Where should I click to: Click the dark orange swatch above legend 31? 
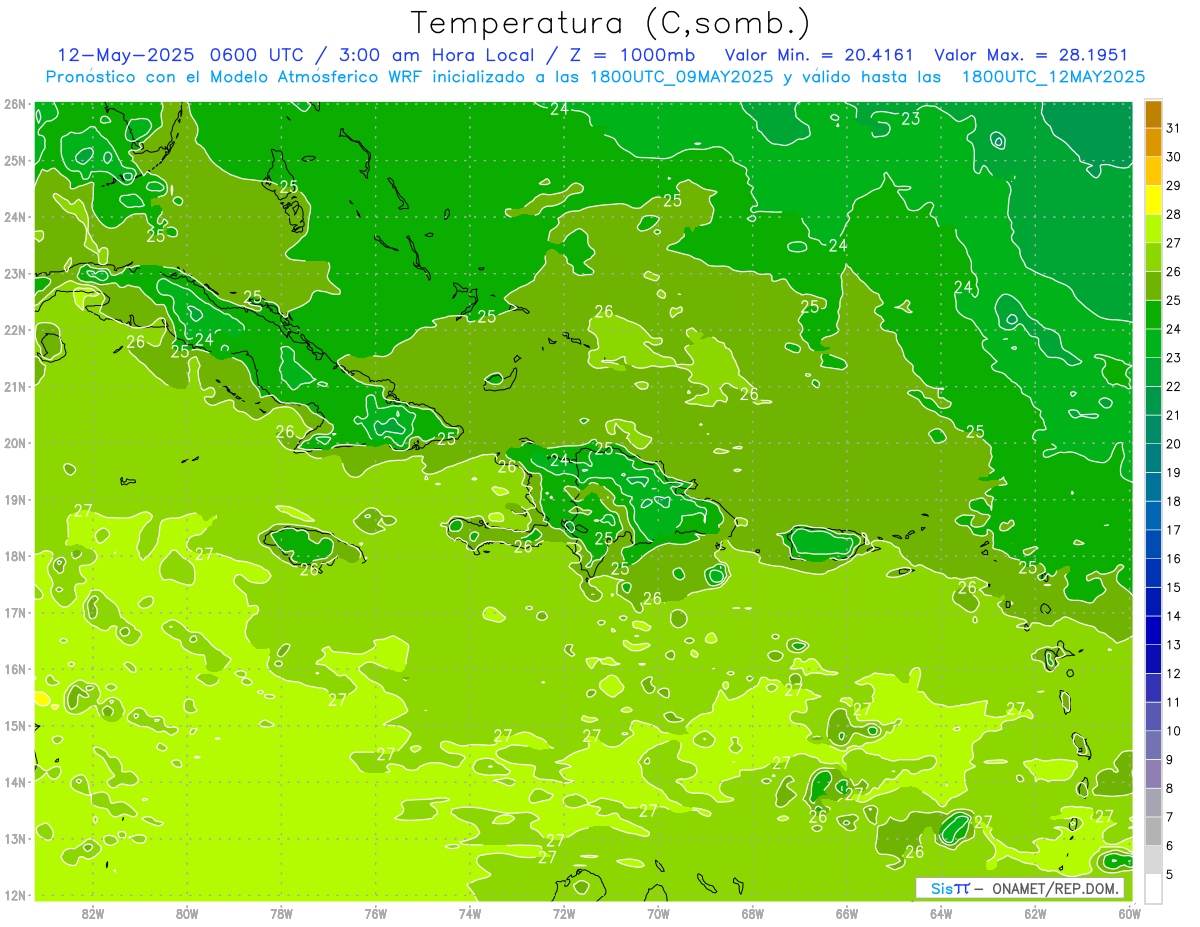coord(1153,114)
